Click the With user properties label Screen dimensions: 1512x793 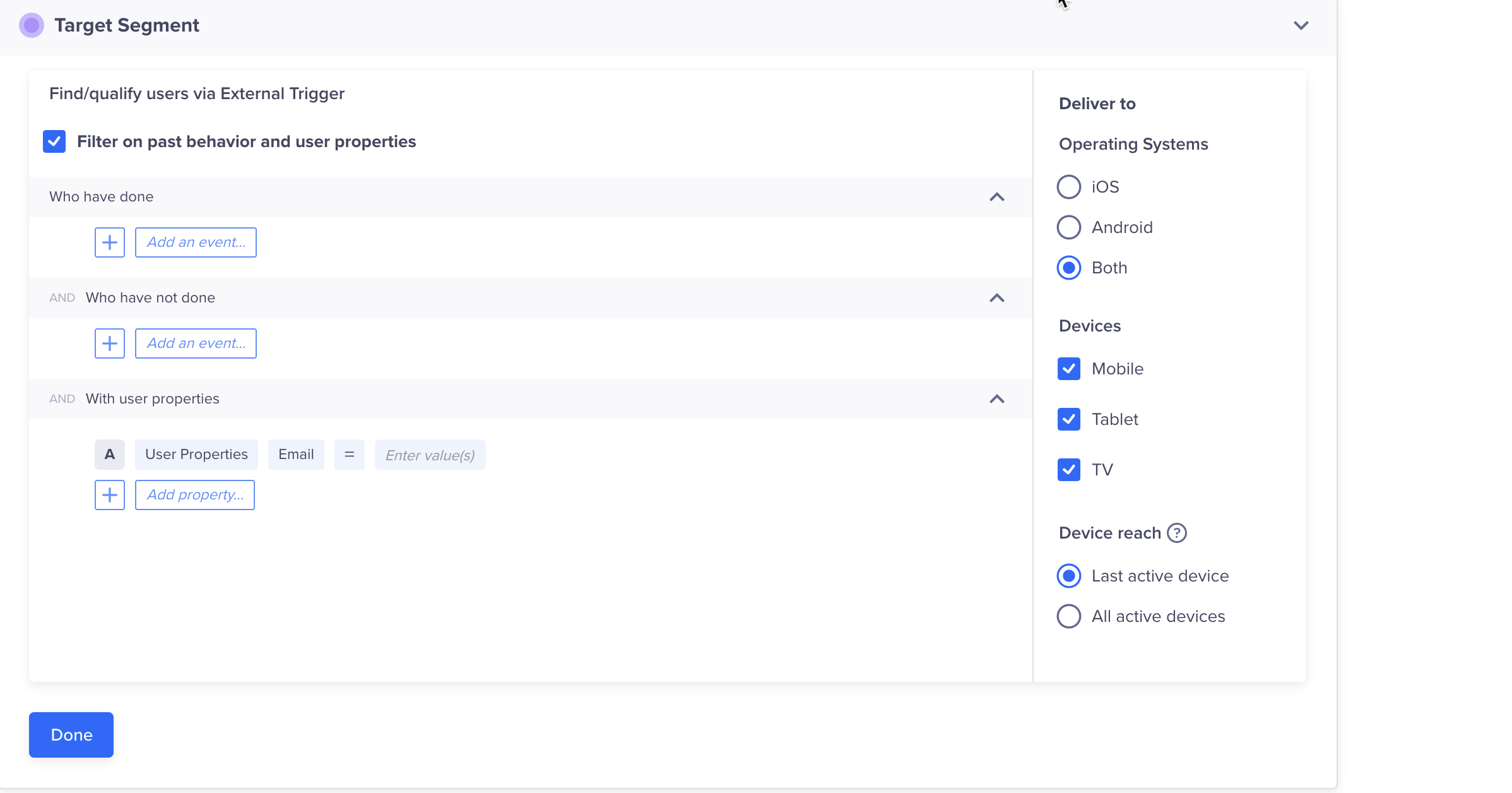tap(153, 399)
